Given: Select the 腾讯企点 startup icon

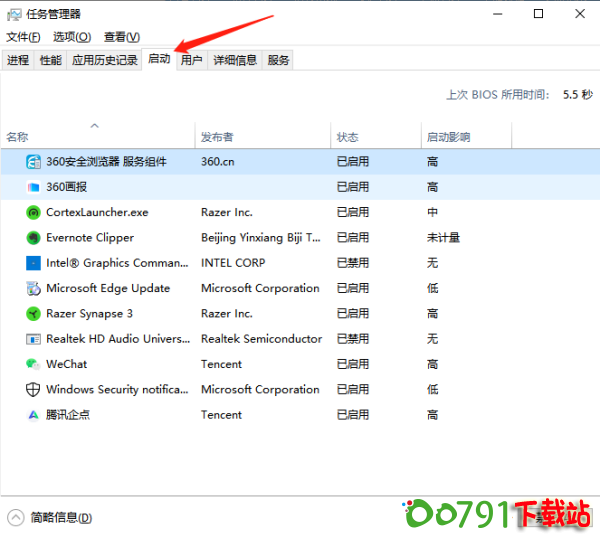Looking at the screenshot, I should click(x=33, y=415).
